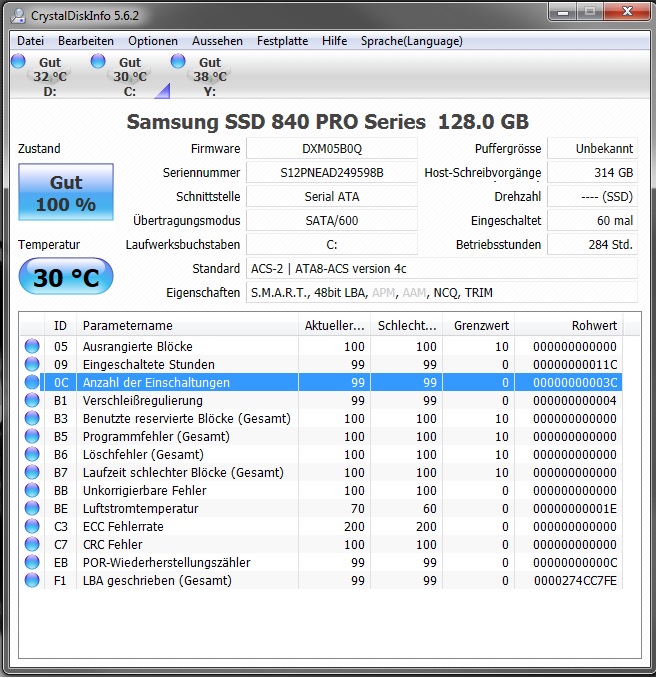Click the CrystalDiskInfo title bar icon
656x678 pixels.
19,16
